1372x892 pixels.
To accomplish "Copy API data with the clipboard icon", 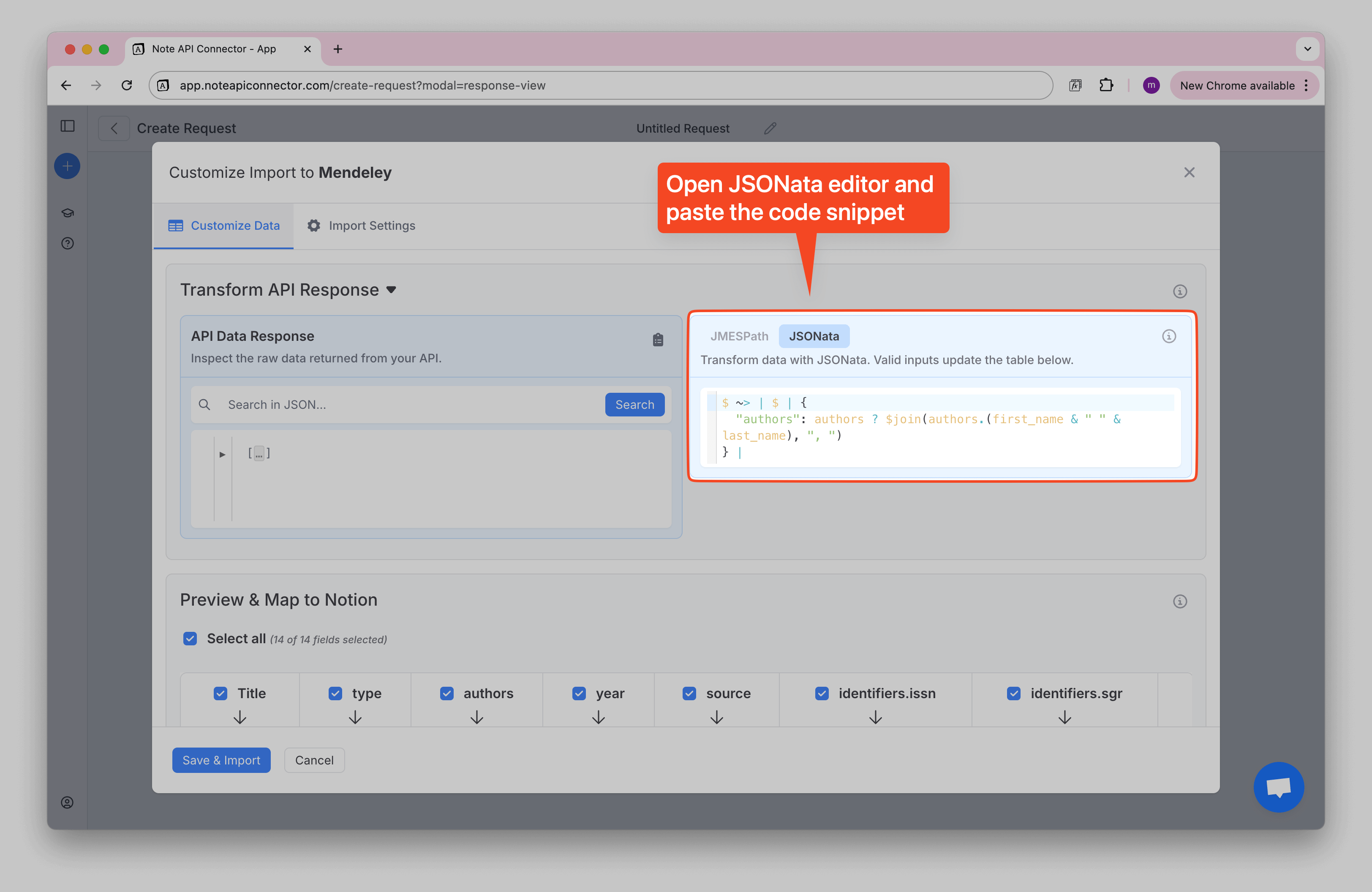I will 658,340.
